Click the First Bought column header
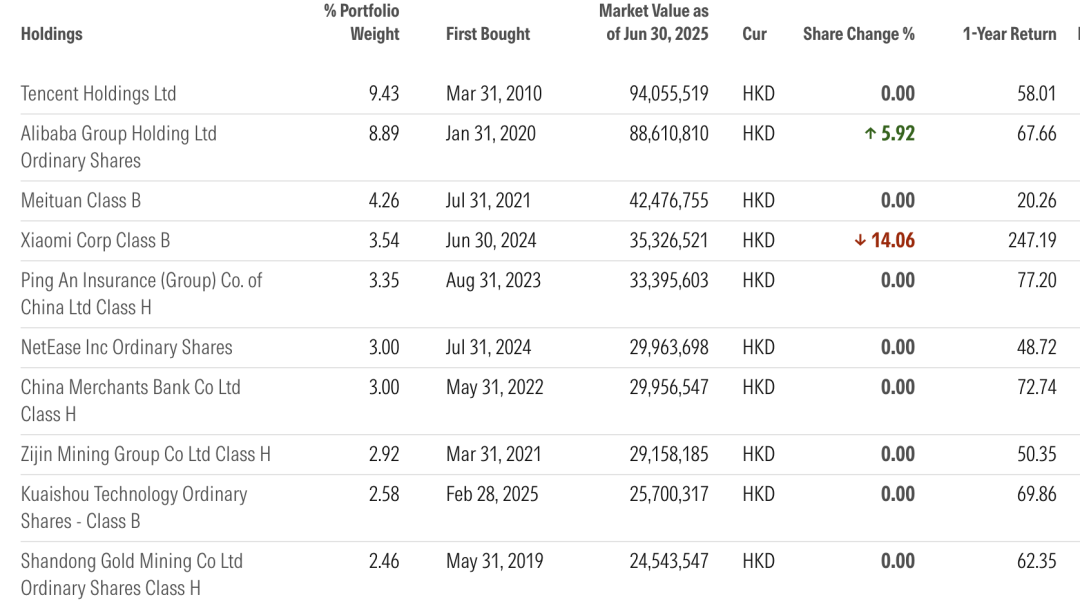Viewport: 1080px width, 613px height. click(x=488, y=34)
